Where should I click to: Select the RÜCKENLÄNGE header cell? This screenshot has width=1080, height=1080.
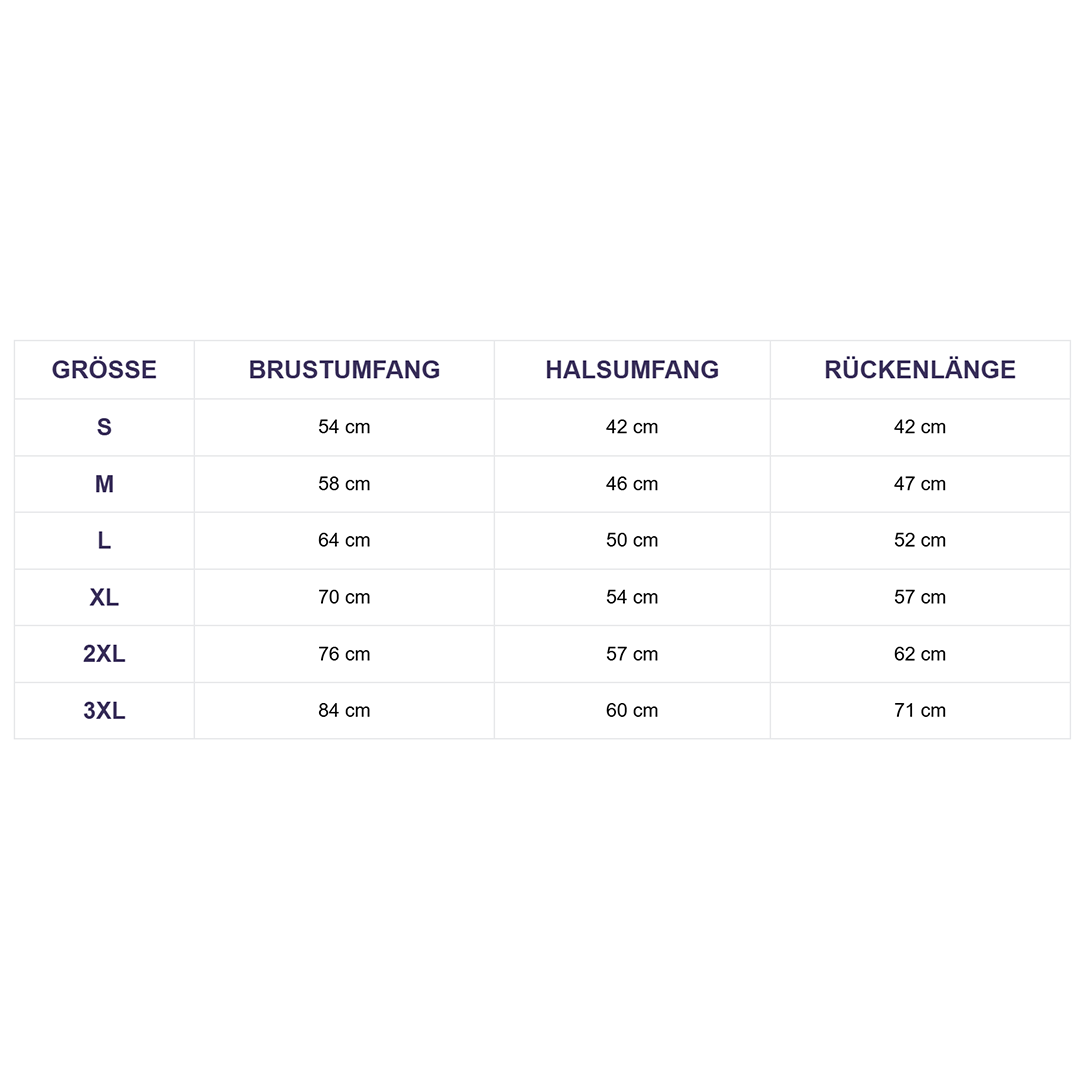(920, 370)
